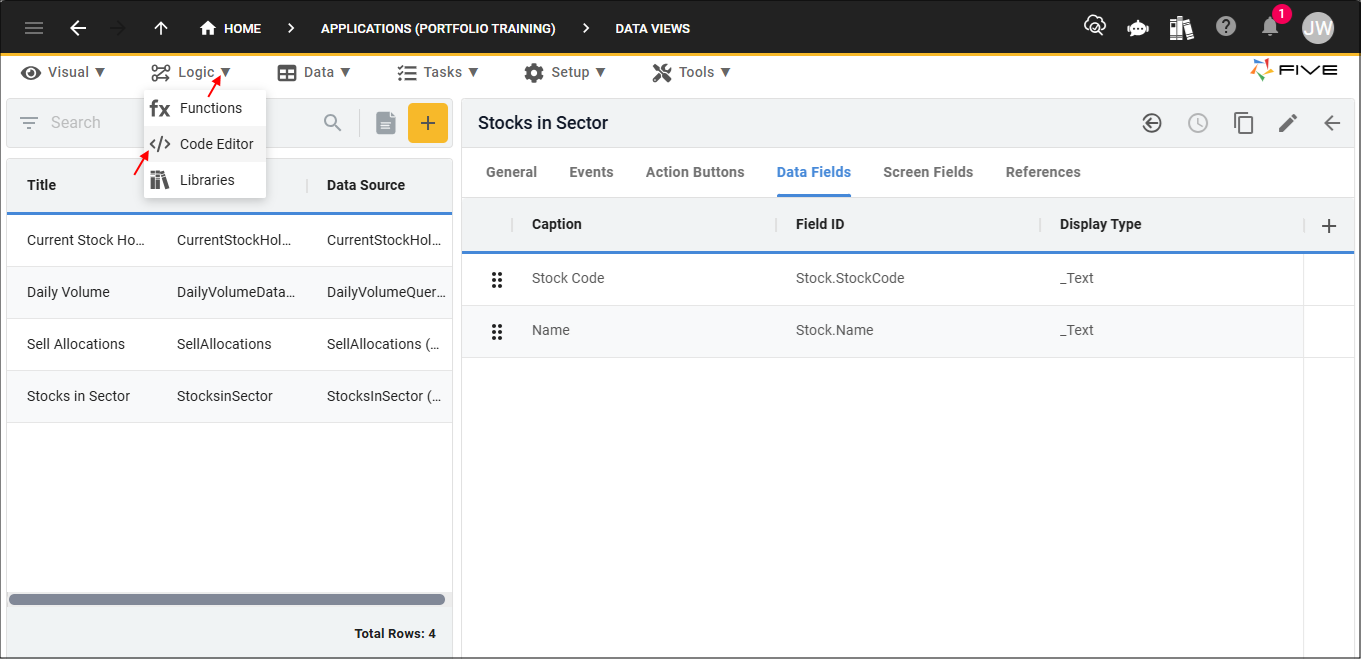Screen dimensions: 1361x659
Task: Expand the Setup menu
Action: click(x=565, y=72)
